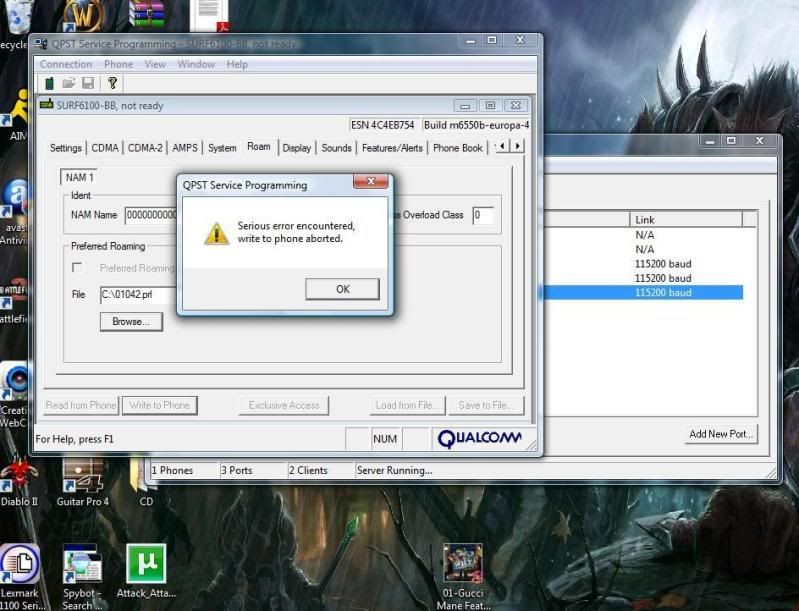The image size is (799, 611).
Task: Select the Roam tab
Action: point(259,147)
